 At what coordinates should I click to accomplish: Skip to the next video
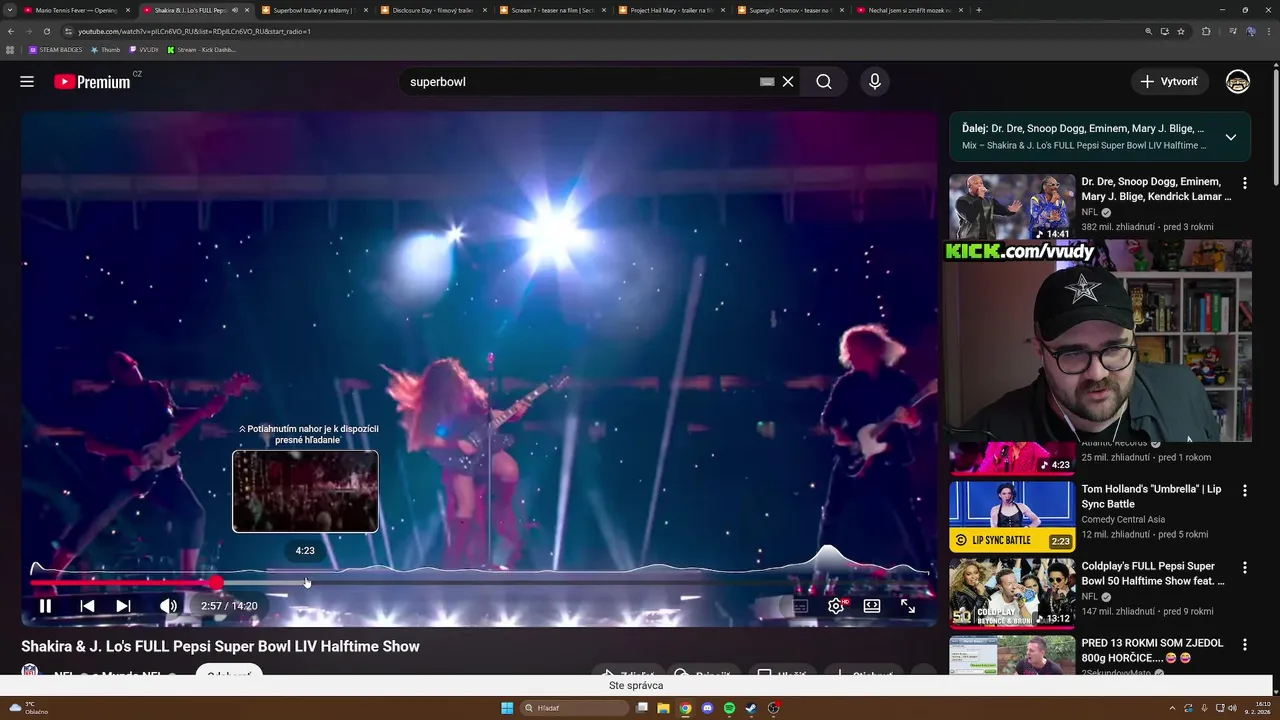tap(123, 606)
